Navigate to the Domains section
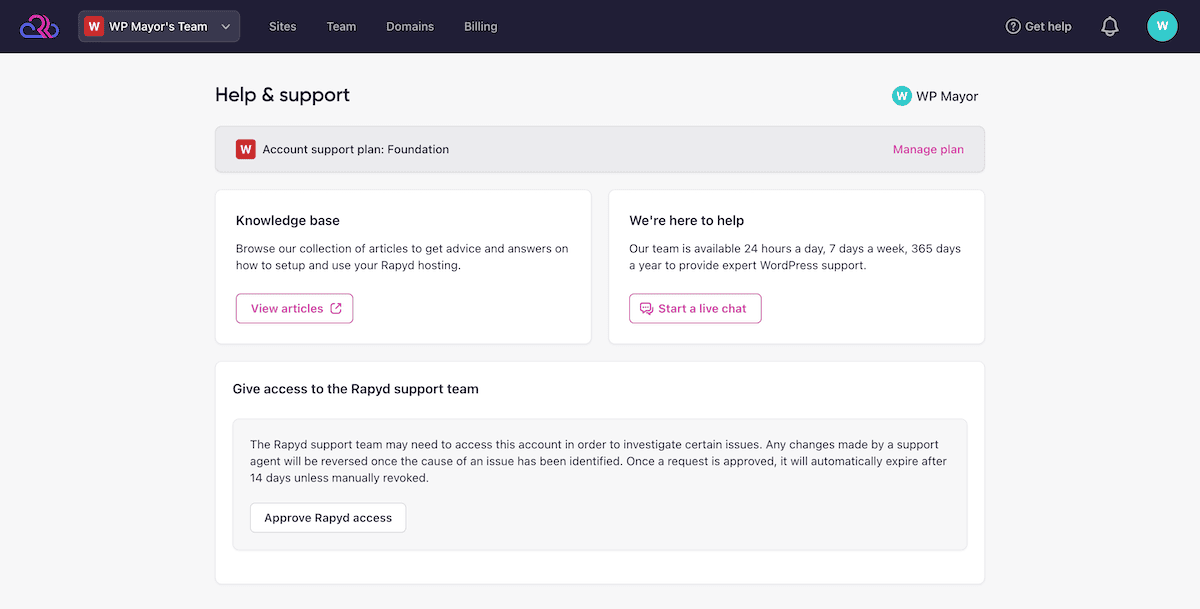 coord(410,27)
